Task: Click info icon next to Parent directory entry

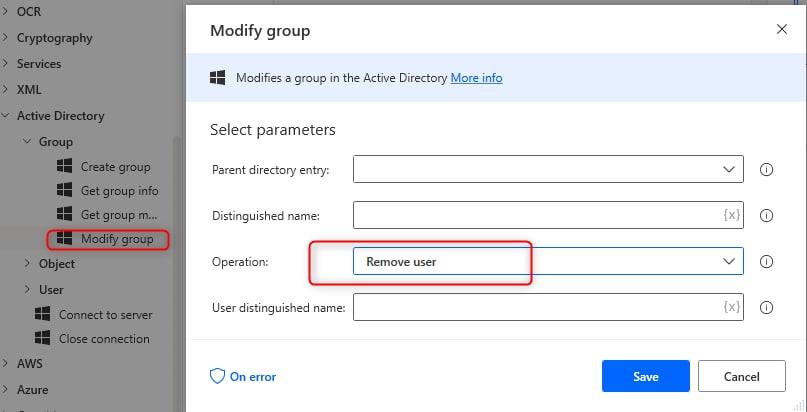Action: point(767,170)
